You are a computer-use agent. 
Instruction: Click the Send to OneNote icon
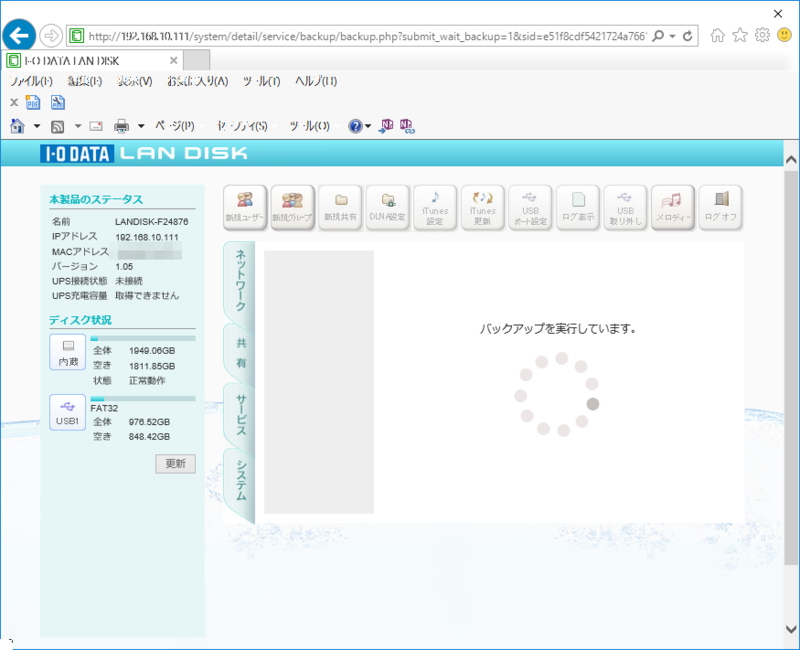[x=386, y=126]
